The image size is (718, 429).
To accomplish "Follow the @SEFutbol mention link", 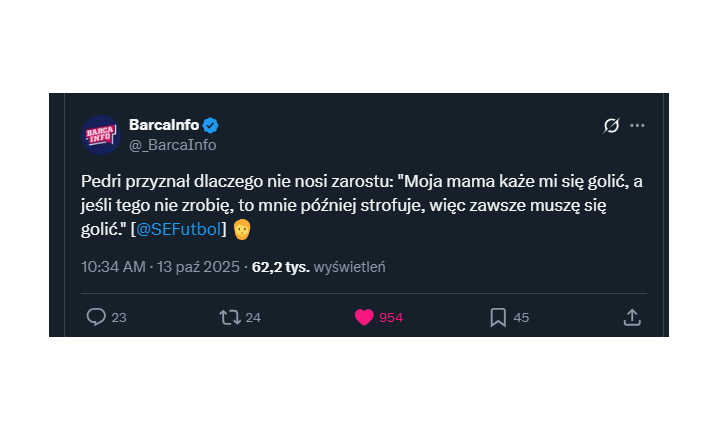I will [177, 230].
